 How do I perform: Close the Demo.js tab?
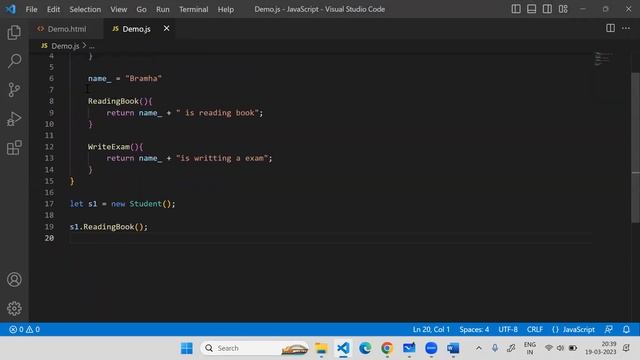167,29
